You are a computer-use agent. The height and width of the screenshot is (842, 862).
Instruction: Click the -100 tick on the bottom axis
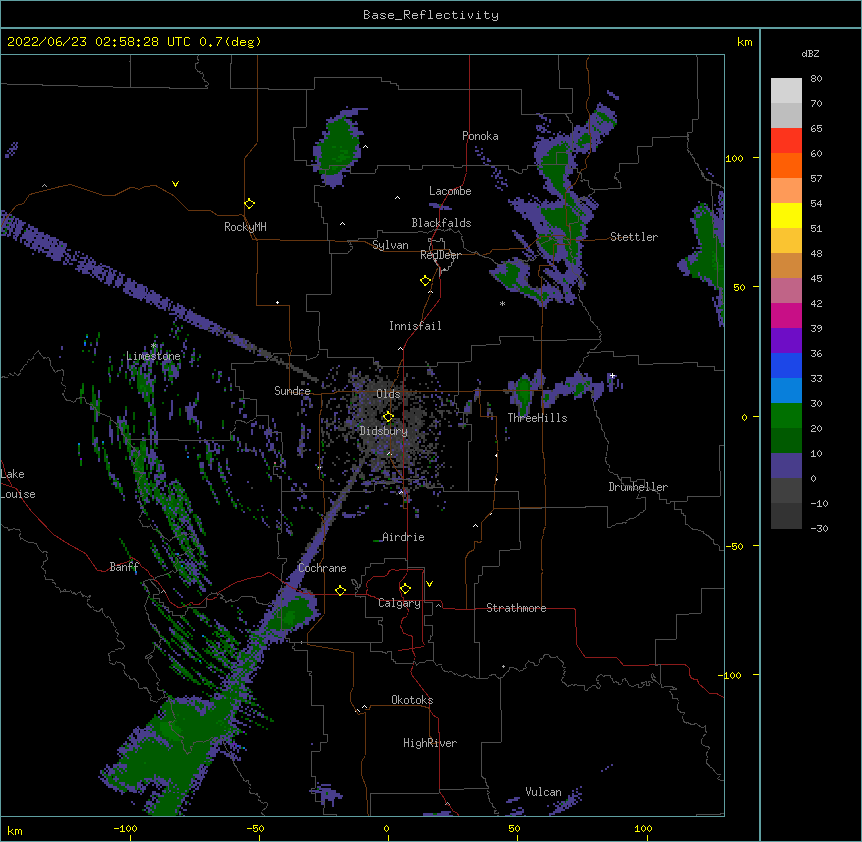coord(126,828)
